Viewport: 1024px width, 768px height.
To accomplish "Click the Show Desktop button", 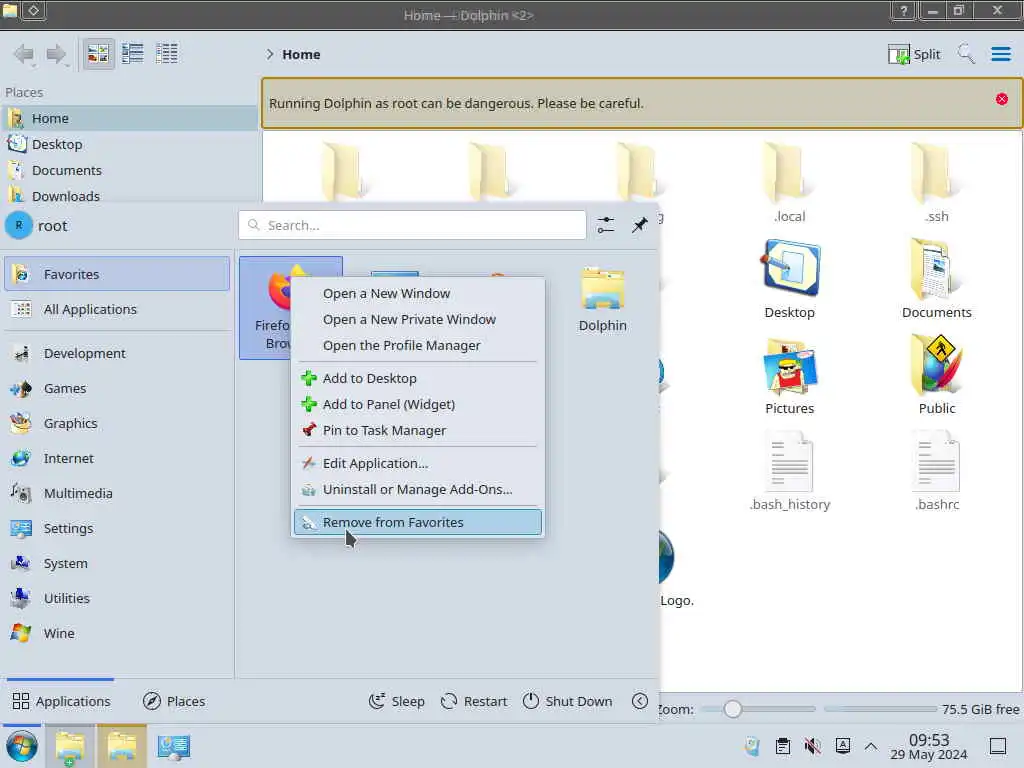I will 997,746.
